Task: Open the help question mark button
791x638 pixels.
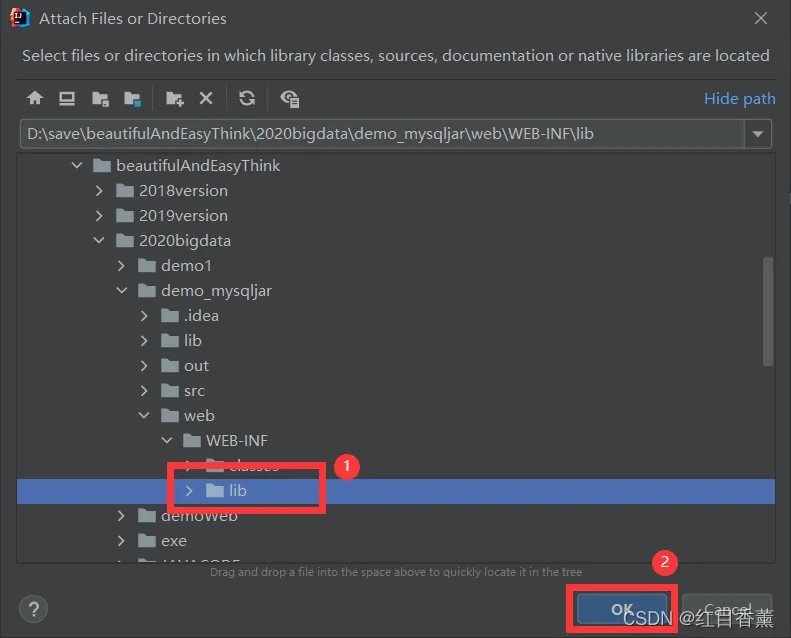Action: coord(33,609)
